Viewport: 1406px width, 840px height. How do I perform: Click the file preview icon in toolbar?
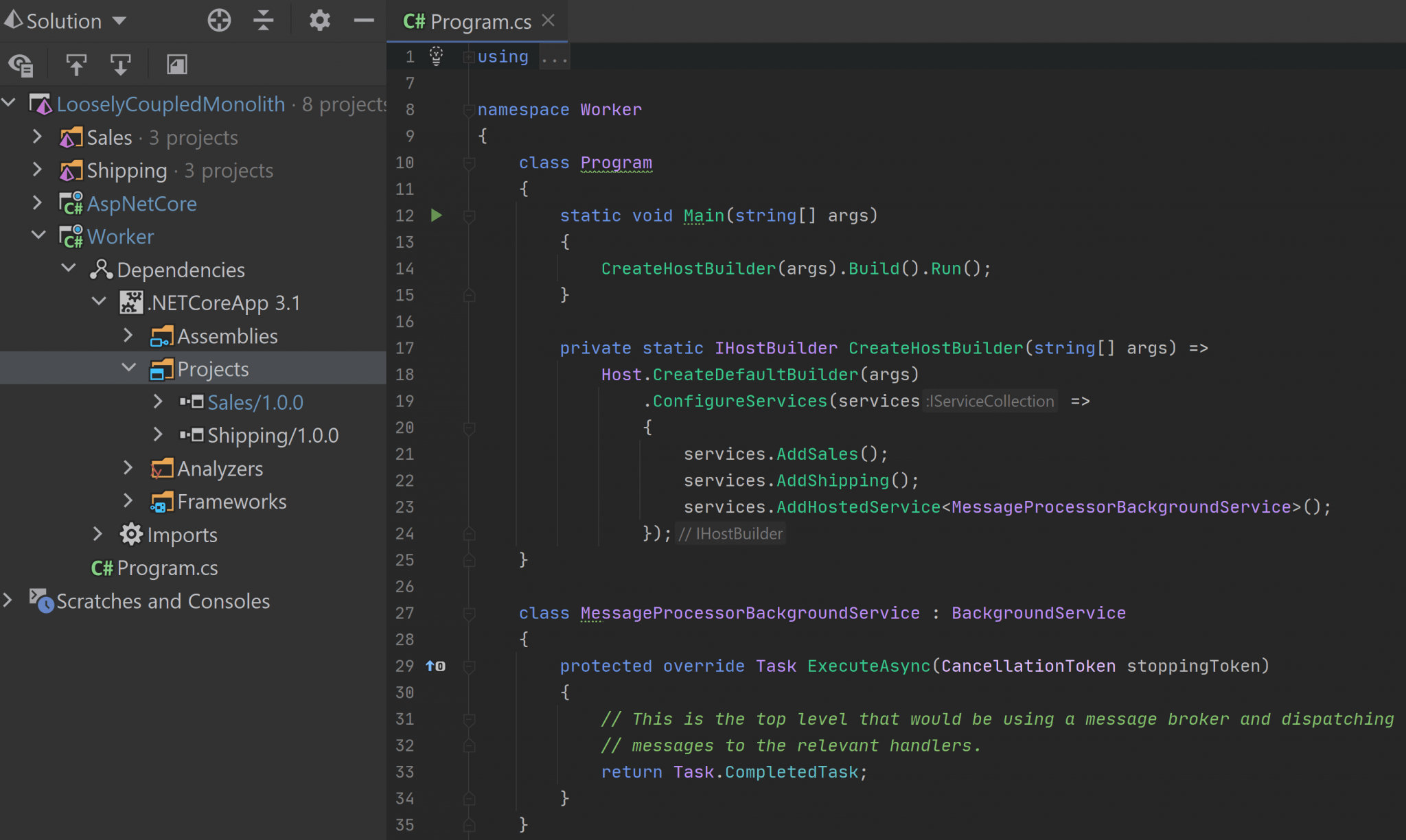tap(176, 64)
